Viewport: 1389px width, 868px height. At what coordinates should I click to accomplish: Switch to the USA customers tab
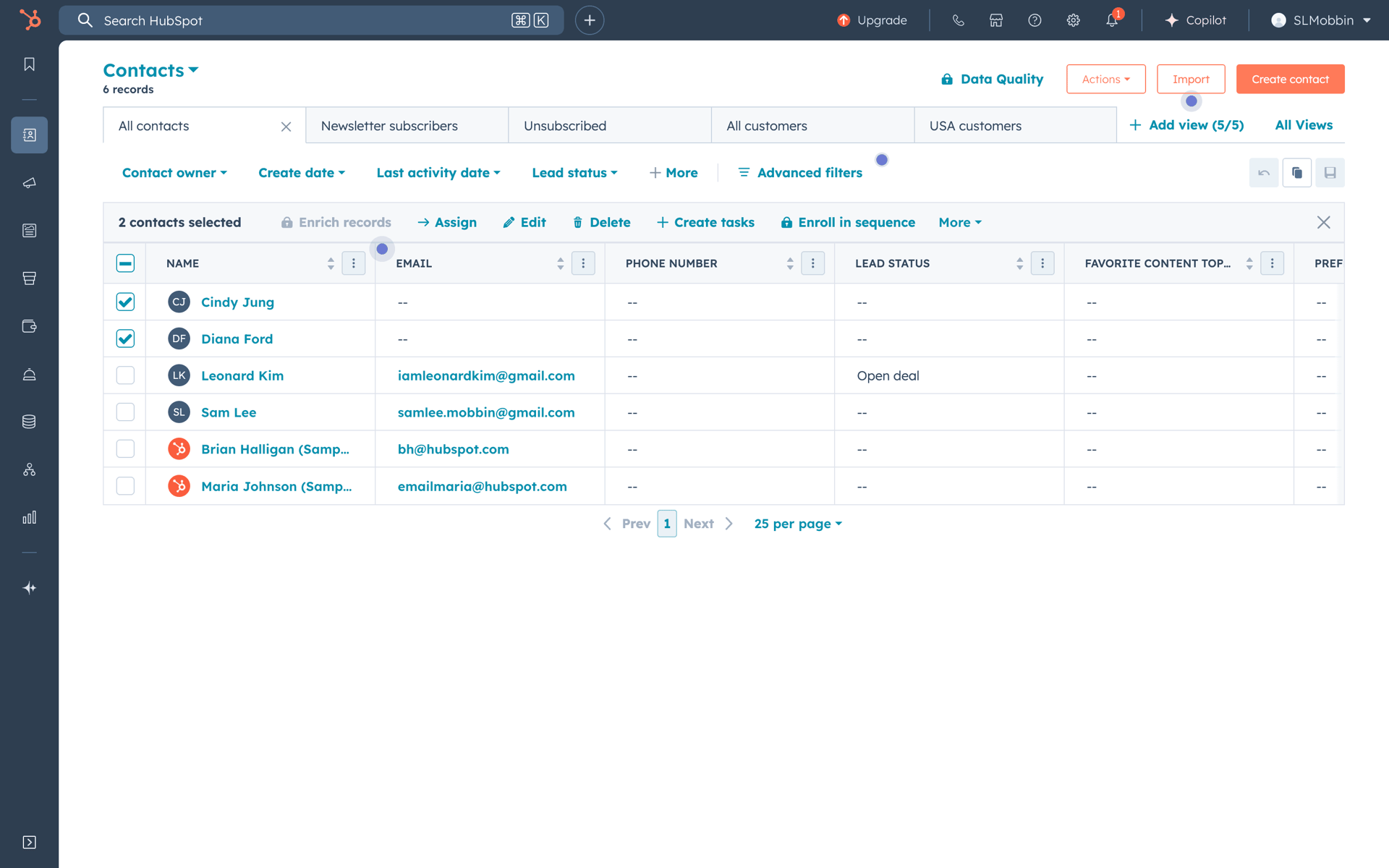(x=1016, y=126)
